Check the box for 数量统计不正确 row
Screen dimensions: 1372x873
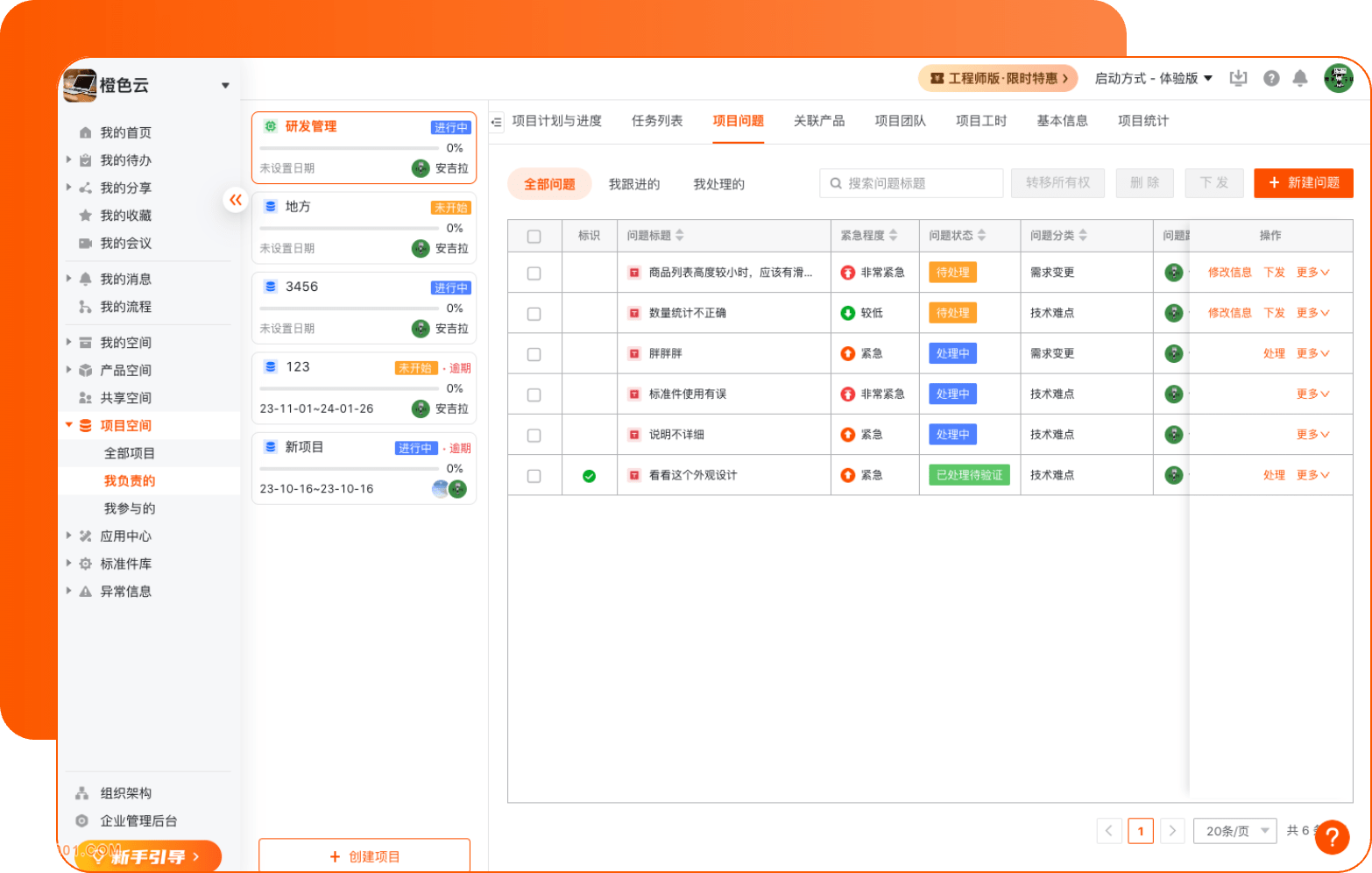(x=534, y=314)
